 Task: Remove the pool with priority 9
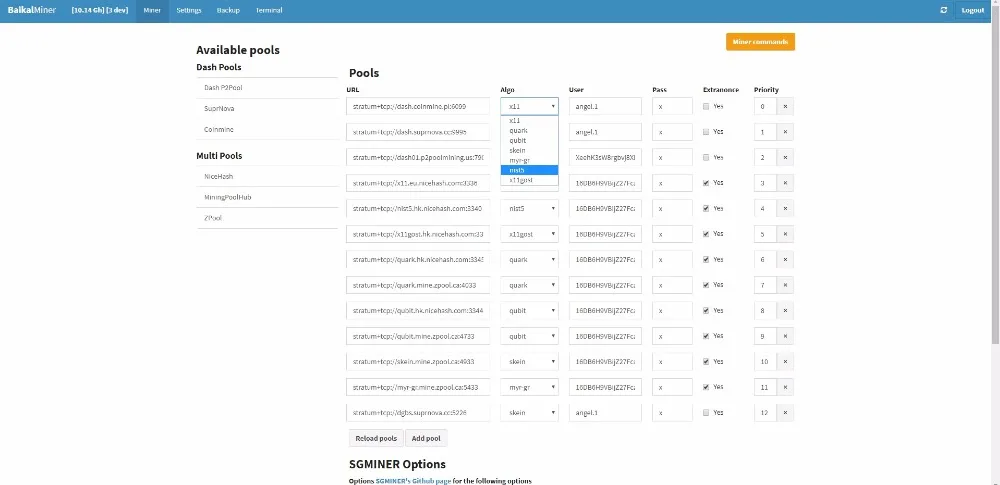click(785, 336)
